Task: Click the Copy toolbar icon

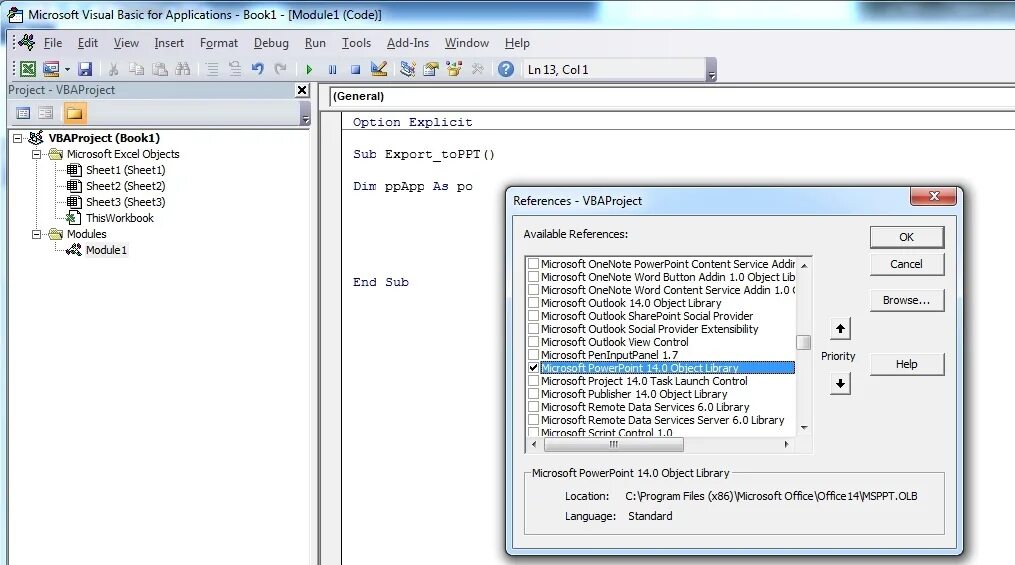Action: tap(137, 69)
